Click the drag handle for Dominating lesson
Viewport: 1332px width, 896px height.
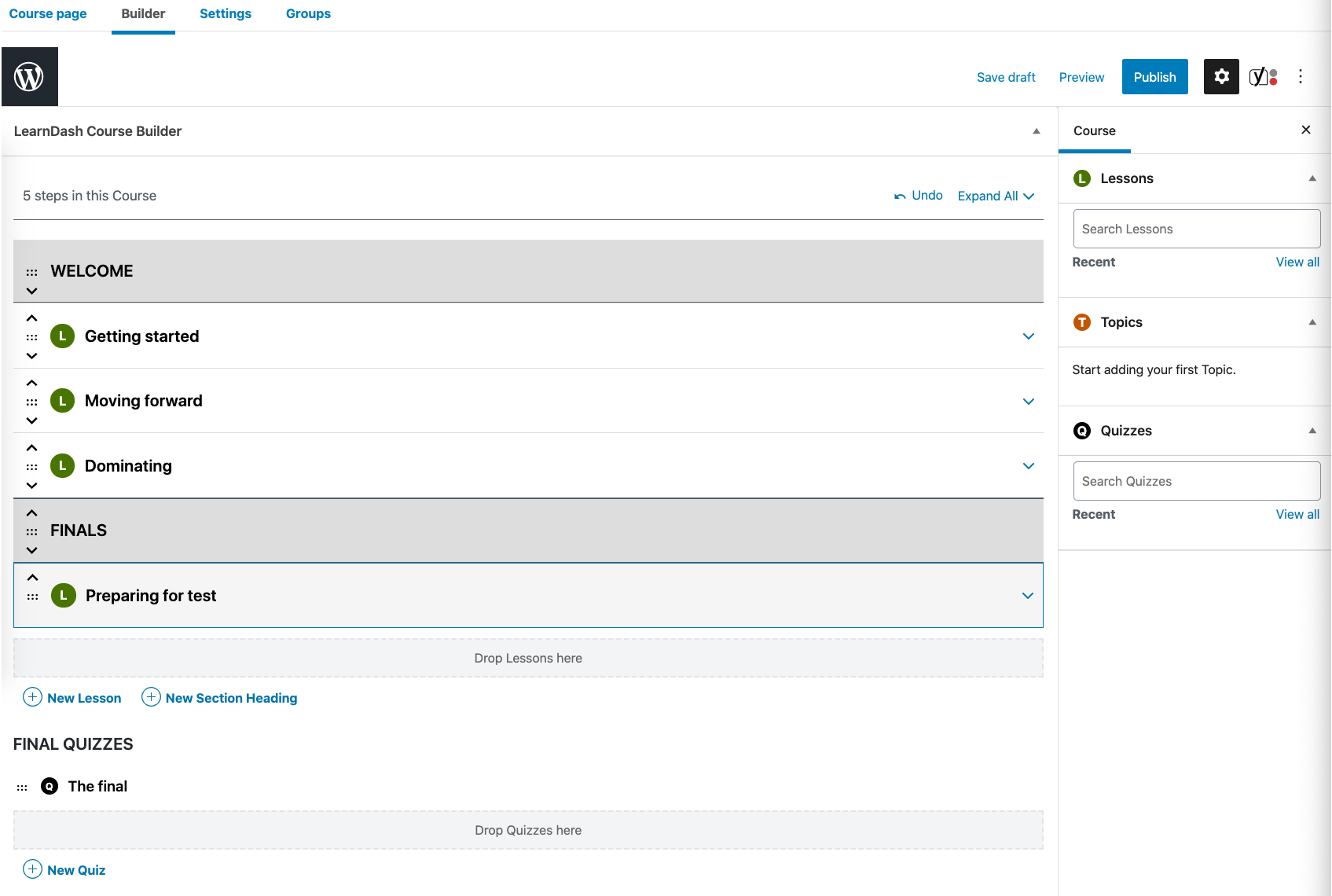tap(31, 467)
